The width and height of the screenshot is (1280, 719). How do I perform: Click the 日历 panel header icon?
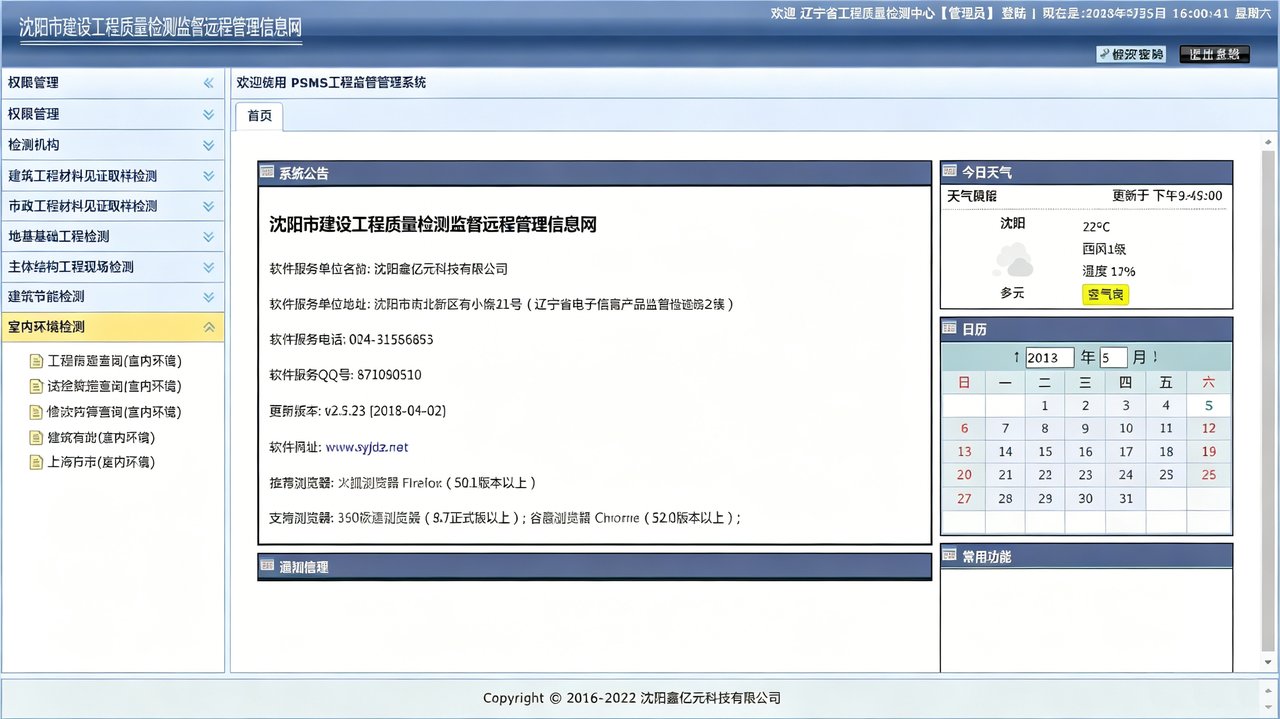click(950, 328)
